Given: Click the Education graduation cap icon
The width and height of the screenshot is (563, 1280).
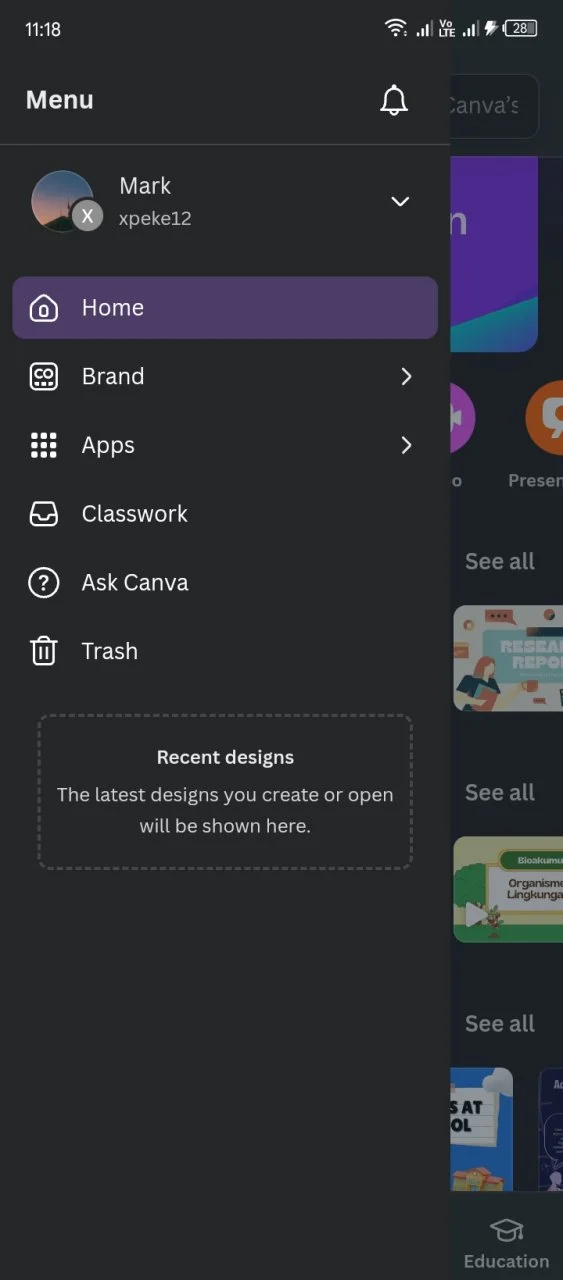Looking at the screenshot, I should pos(506,1230).
